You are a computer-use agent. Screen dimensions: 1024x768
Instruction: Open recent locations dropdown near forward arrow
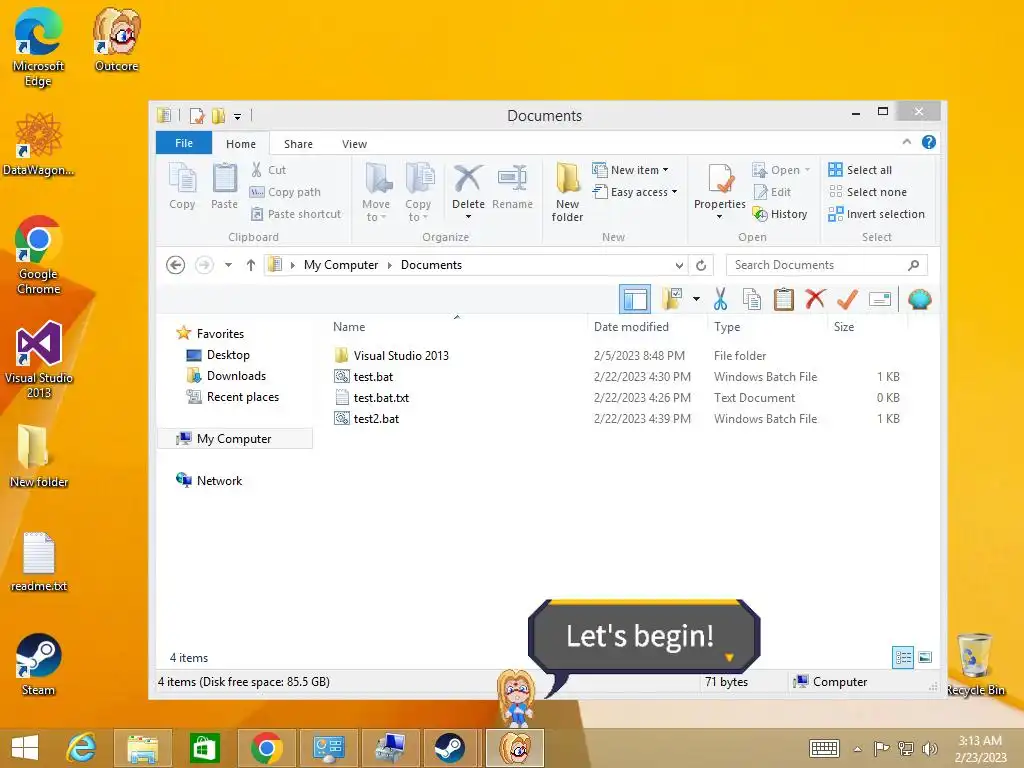pos(228,265)
